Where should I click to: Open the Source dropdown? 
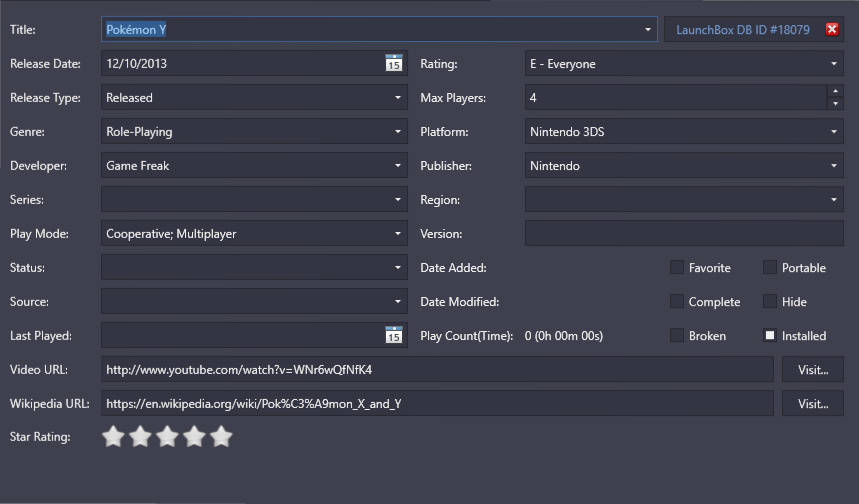(x=398, y=301)
